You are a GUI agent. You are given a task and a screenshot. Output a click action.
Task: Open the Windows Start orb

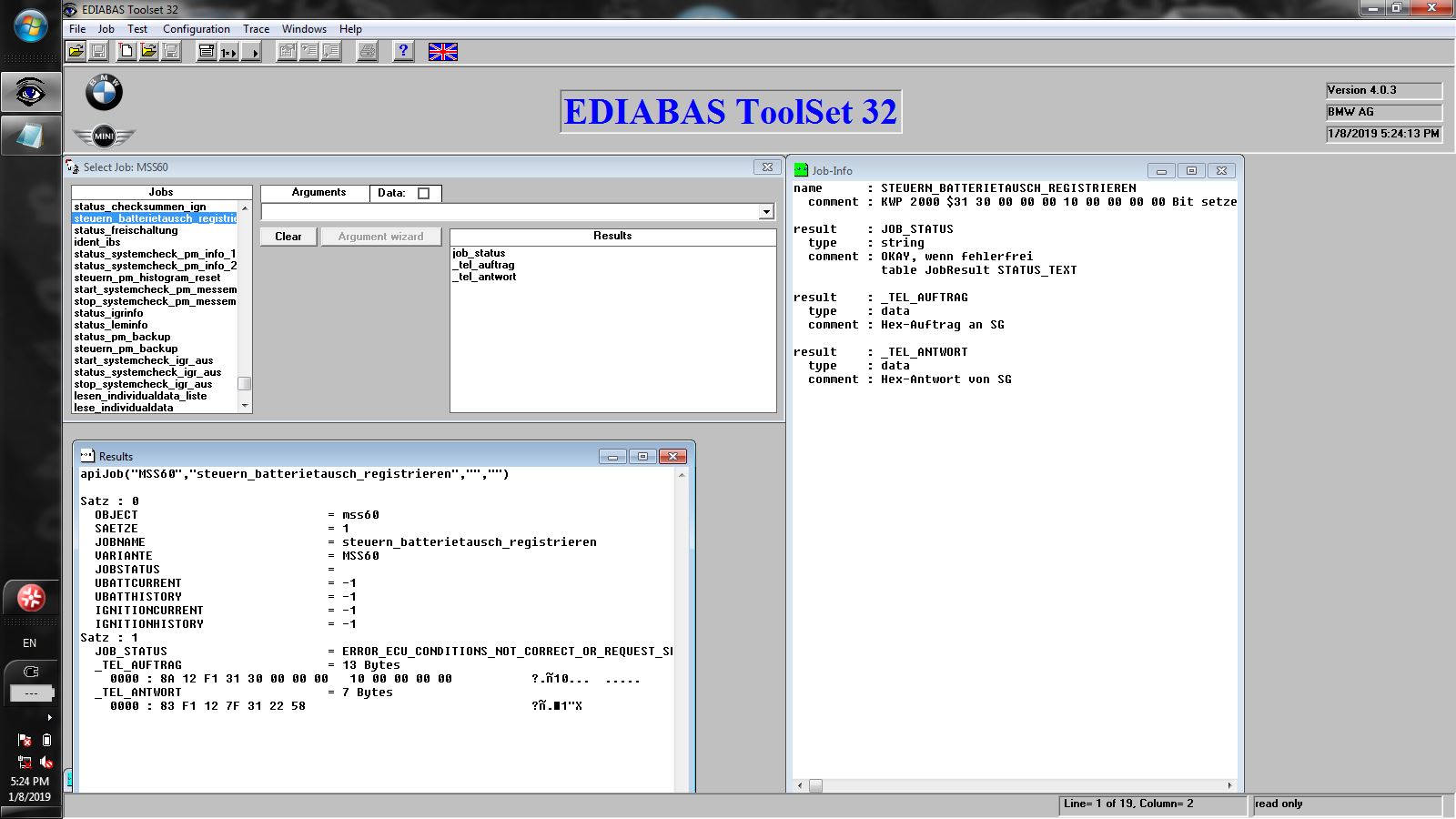tap(30, 25)
